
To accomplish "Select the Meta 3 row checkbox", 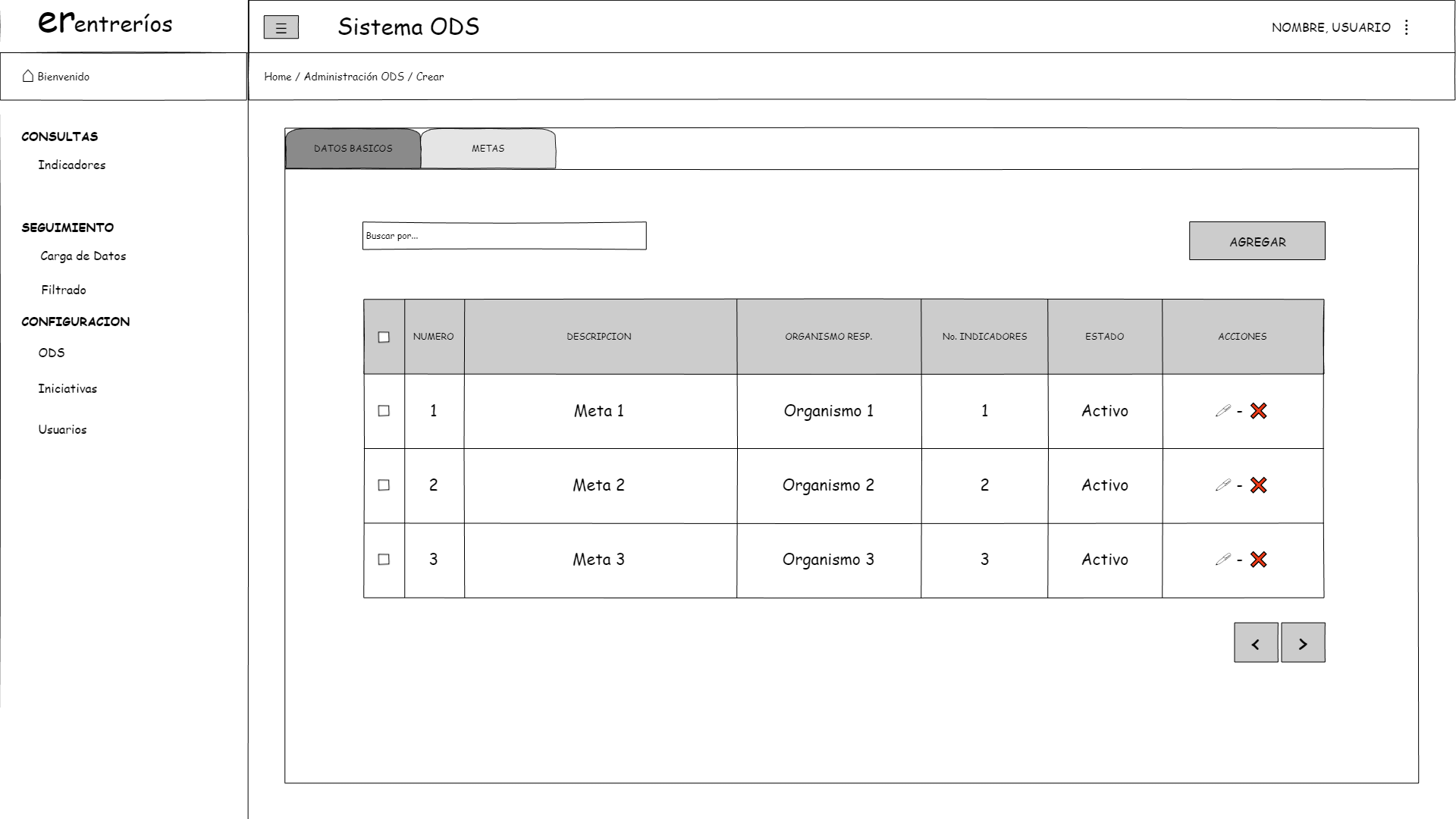I will (x=384, y=560).
